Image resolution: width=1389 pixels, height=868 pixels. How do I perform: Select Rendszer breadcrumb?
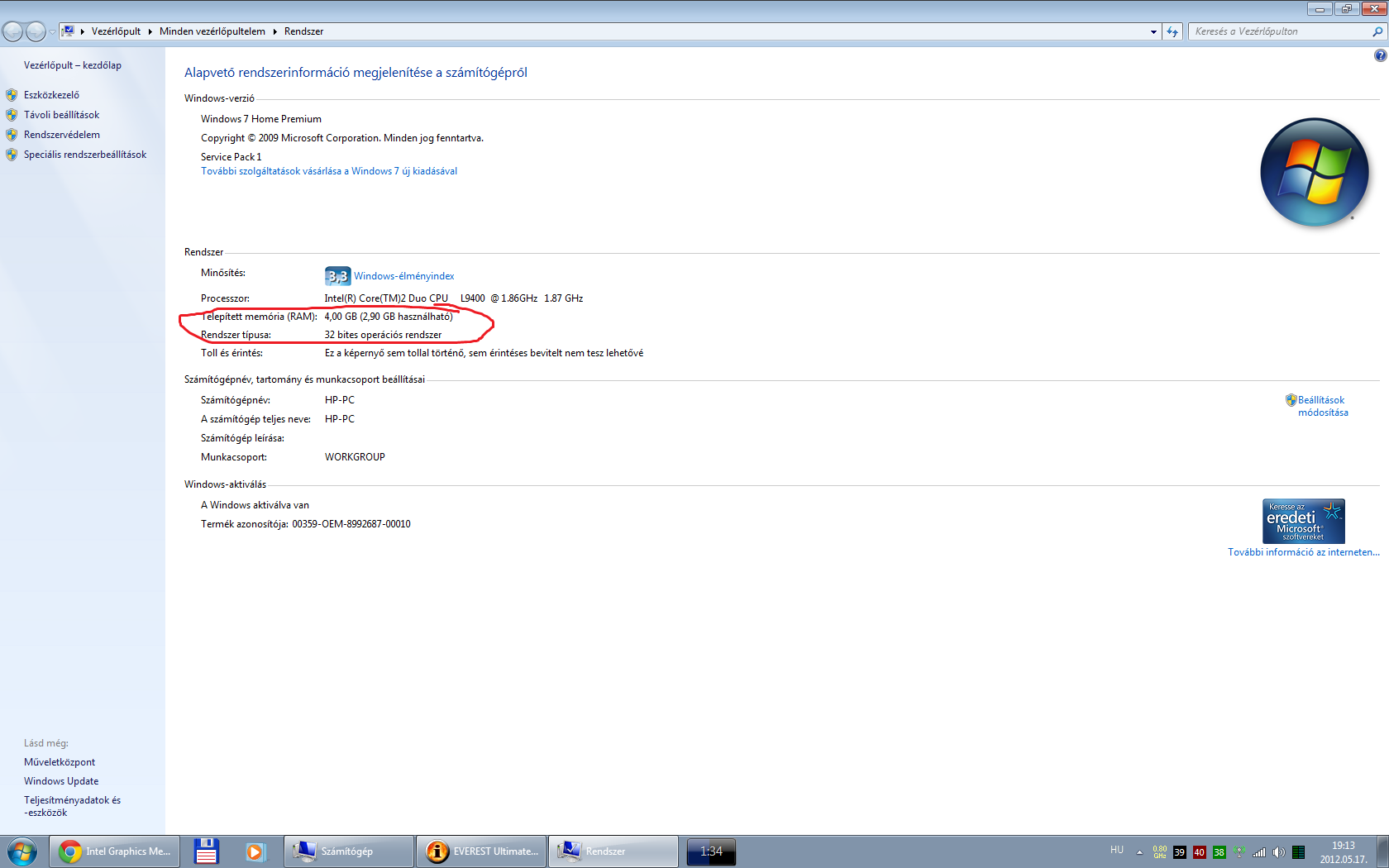pyautogui.click(x=303, y=31)
